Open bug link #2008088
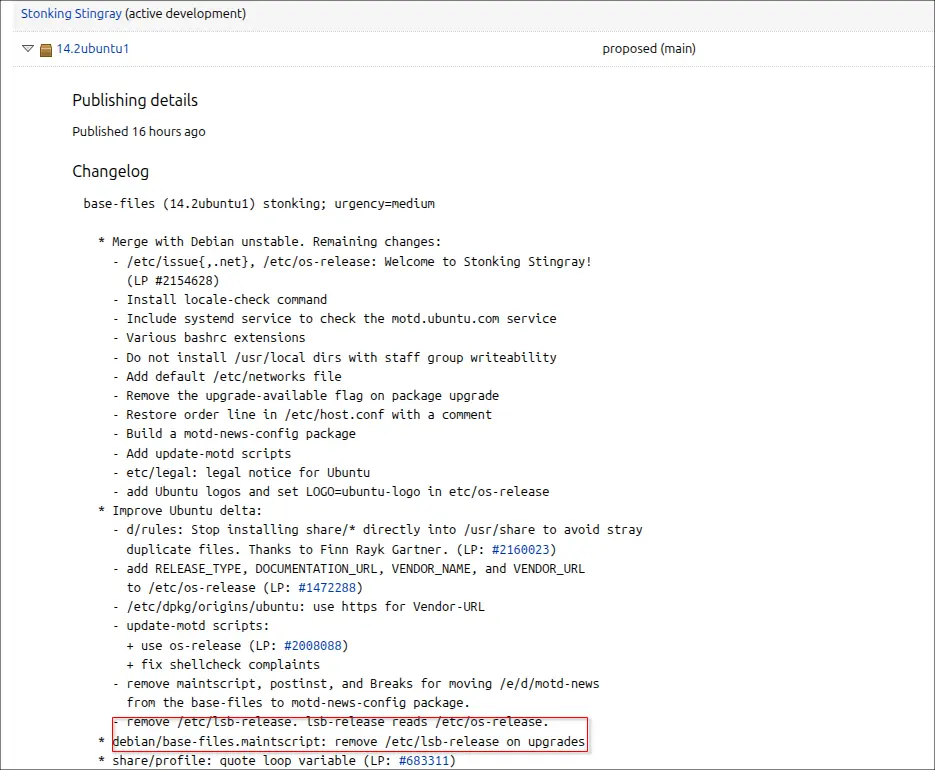The height and width of the screenshot is (770, 935). point(312,645)
